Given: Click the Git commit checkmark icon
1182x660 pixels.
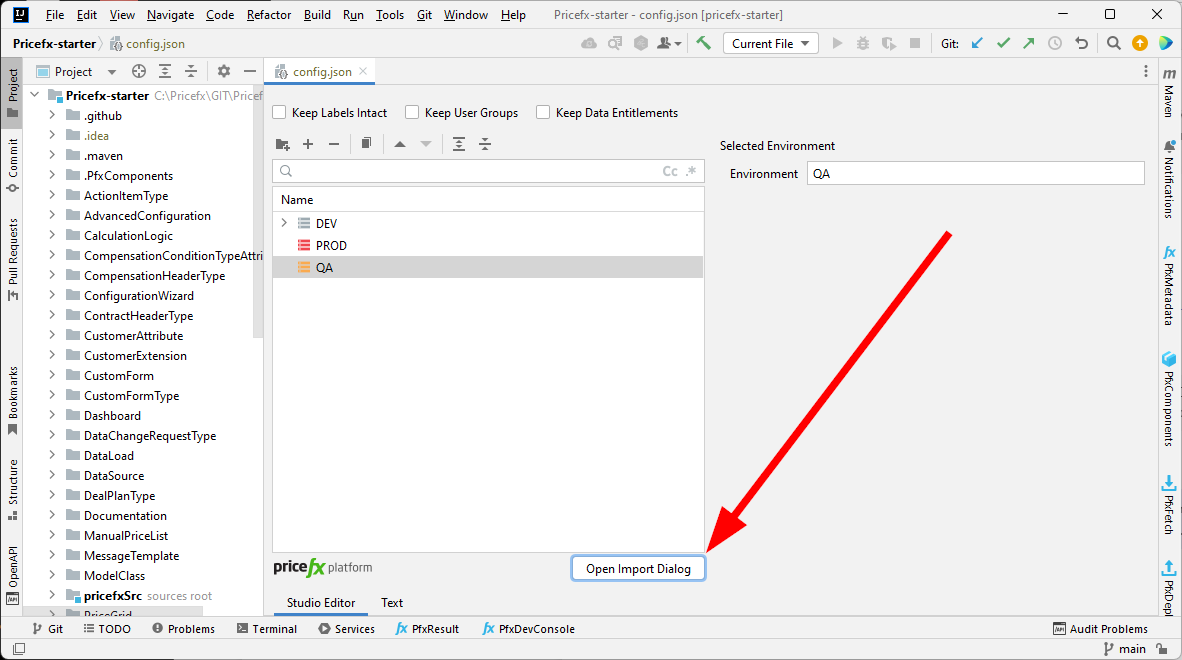Looking at the screenshot, I should click(1003, 43).
